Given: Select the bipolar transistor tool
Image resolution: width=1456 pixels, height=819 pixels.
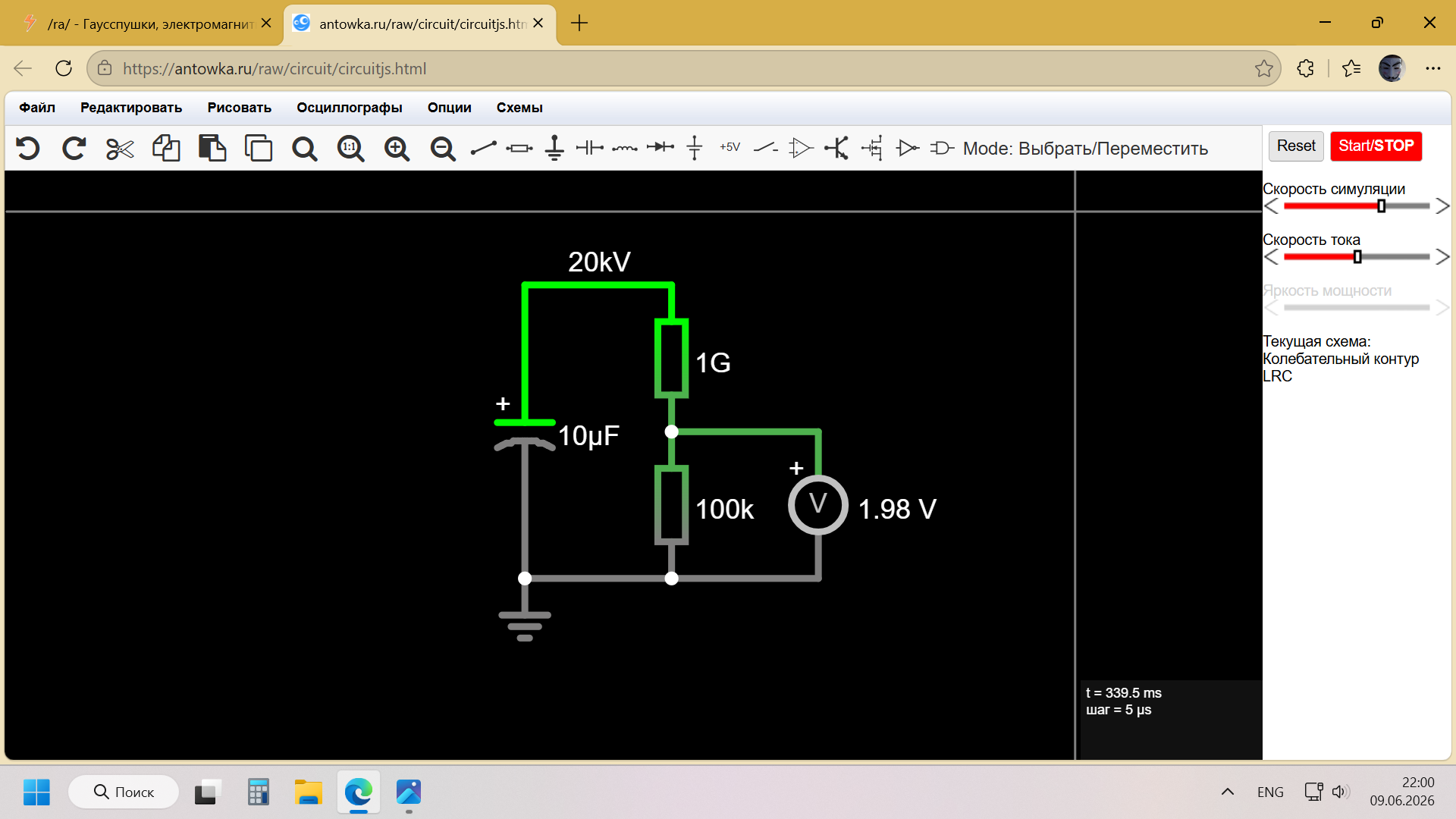Looking at the screenshot, I should pyautogui.click(x=836, y=148).
